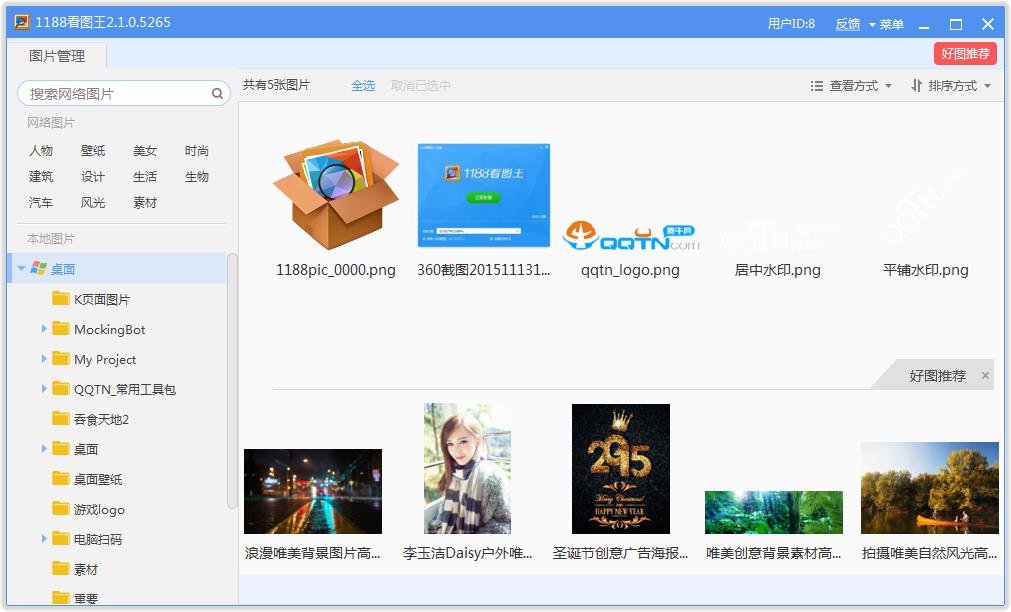Image resolution: width=1011 pixels, height=612 pixels.
Task: Click the 全选 select all link
Action: tap(363, 86)
